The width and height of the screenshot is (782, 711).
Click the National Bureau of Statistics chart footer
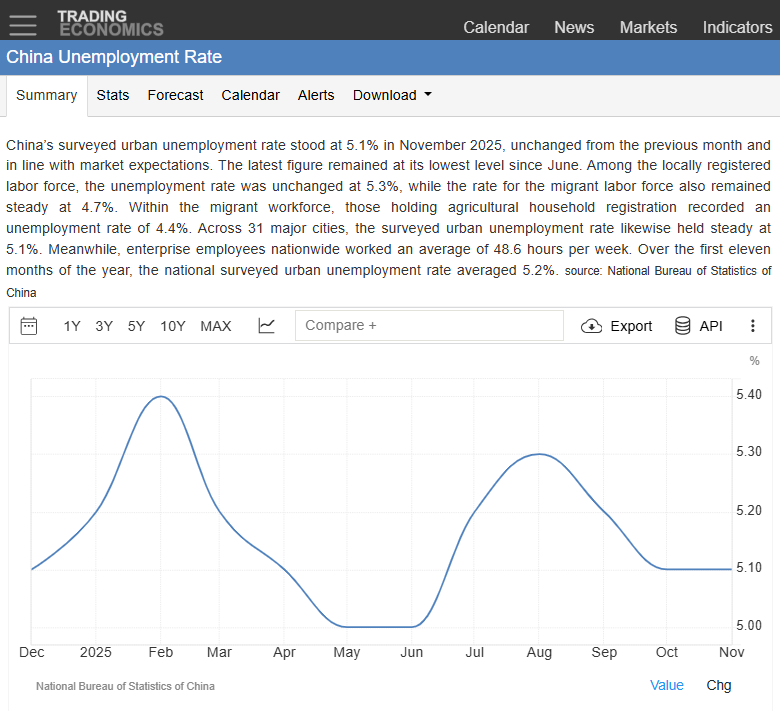pos(125,686)
